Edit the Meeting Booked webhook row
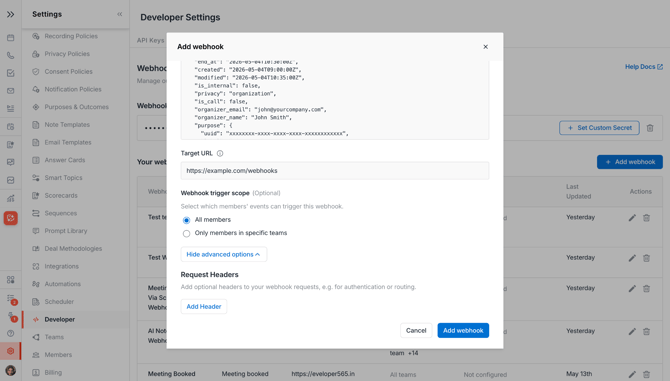This screenshot has width=670, height=381. (632, 374)
